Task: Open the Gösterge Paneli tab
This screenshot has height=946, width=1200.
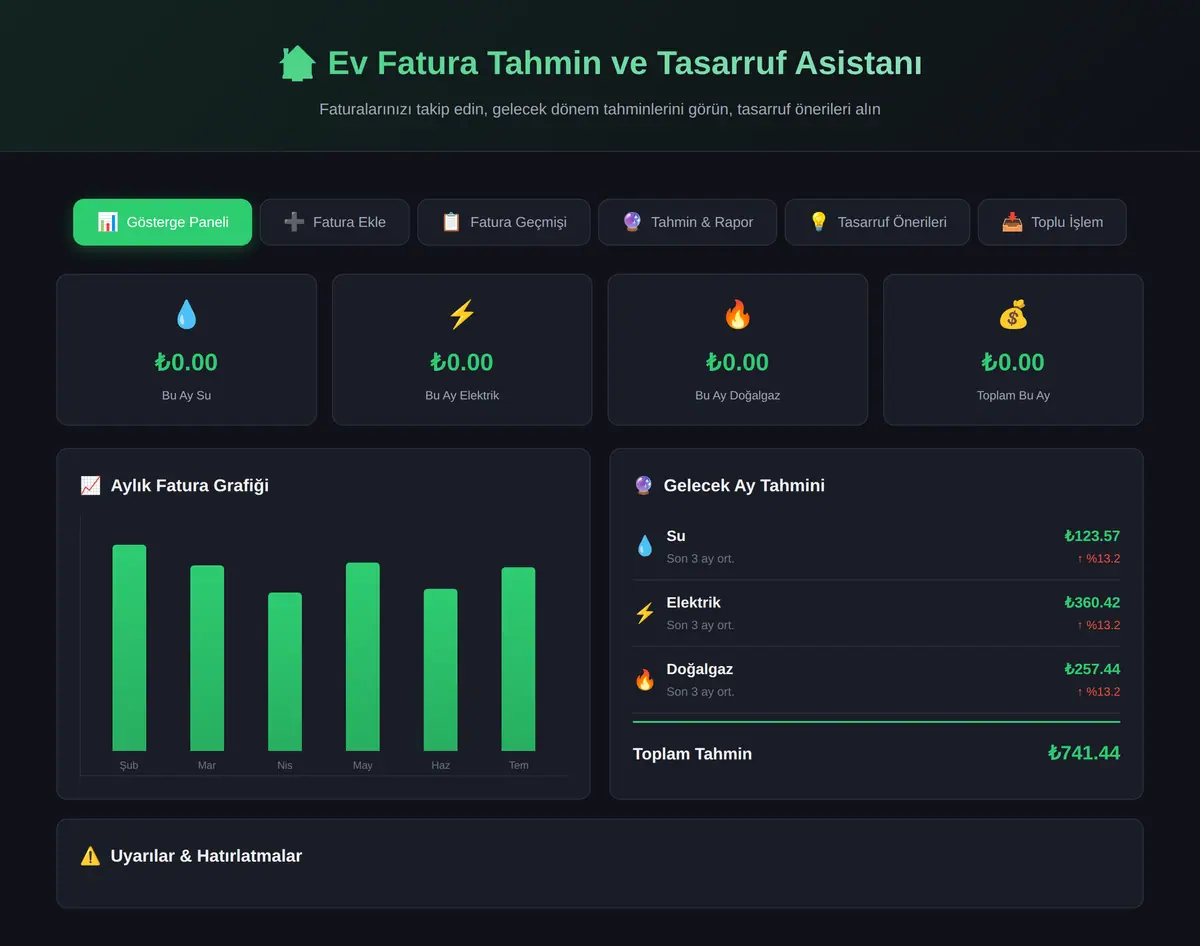Action: coord(162,222)
